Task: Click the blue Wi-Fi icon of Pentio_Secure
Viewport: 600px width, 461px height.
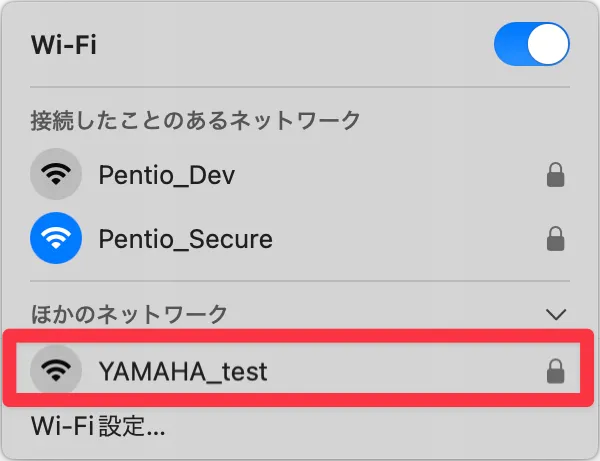Action: click(x=56, y=238)
